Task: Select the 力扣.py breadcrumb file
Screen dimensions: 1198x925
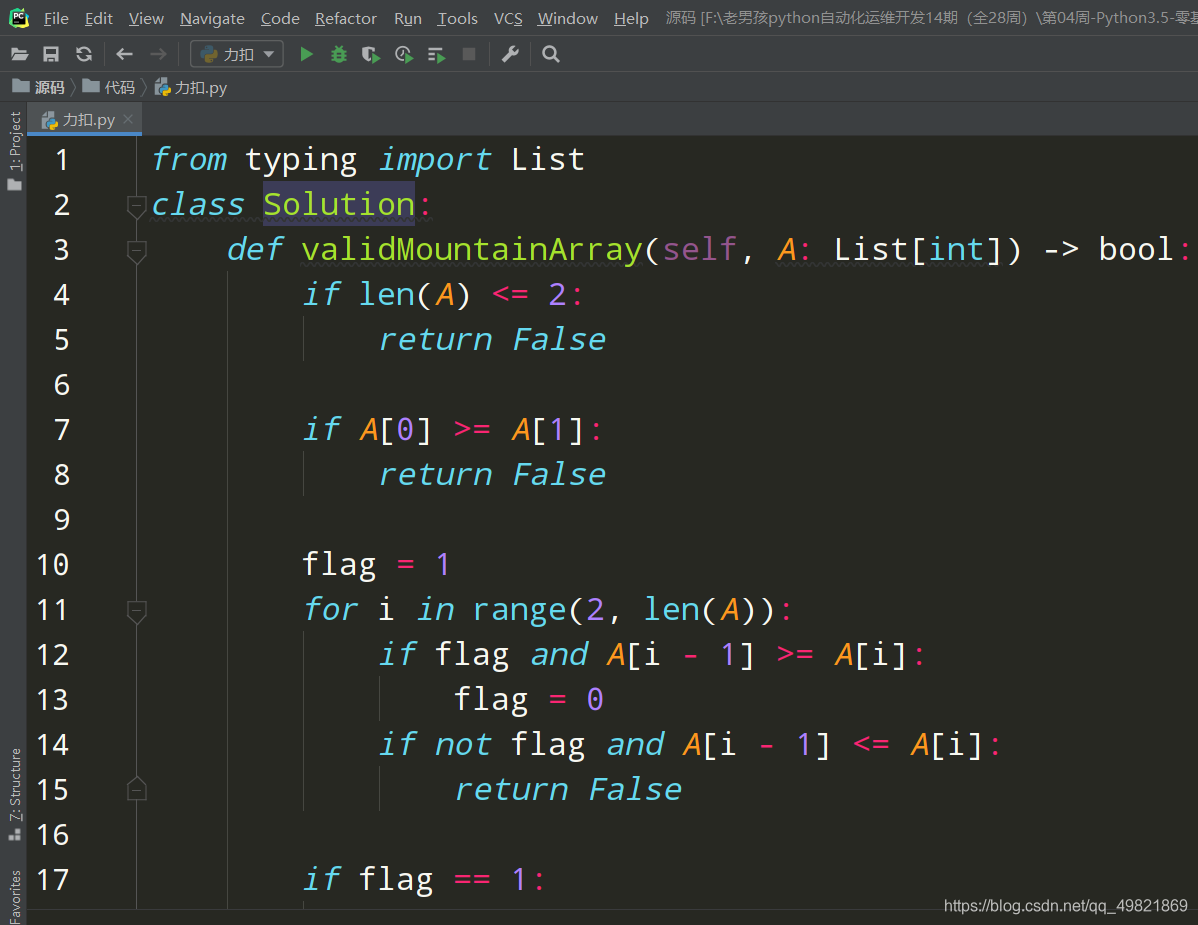Action: [191, 87]
